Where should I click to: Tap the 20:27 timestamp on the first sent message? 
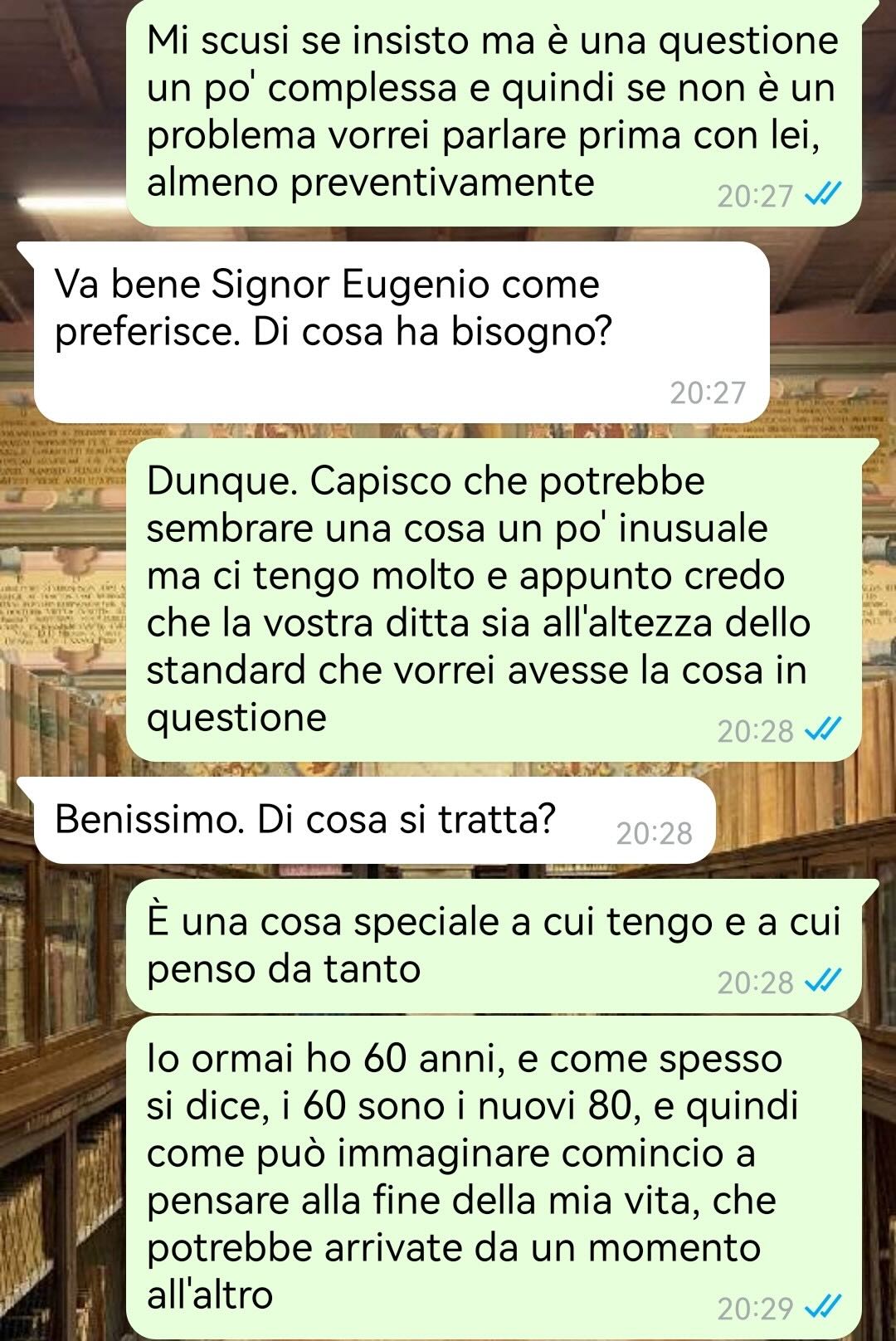click(755, 196)
